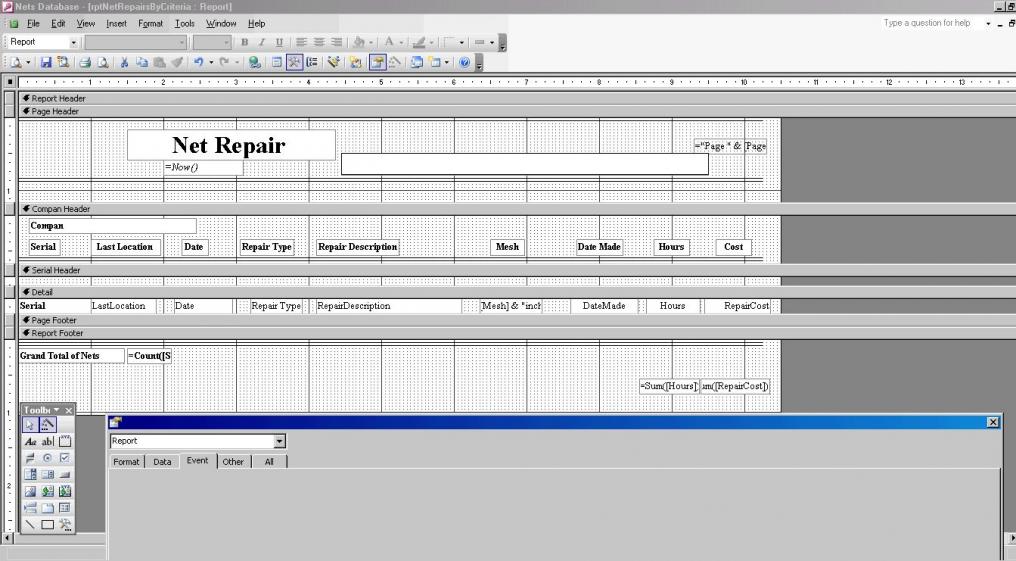Image resolution: width=1016 pixels, height=561 pixels.
Task: Select the Combo Box tool in Toolbox
Action: [30, 474]
